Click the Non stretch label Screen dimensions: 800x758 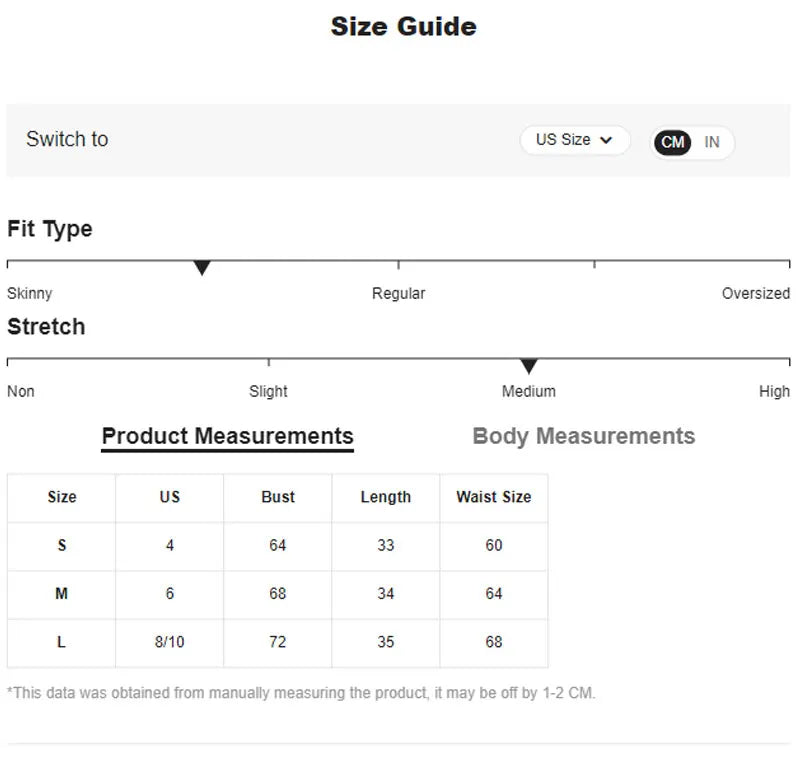pyautogui.click(x=21, y=391)
